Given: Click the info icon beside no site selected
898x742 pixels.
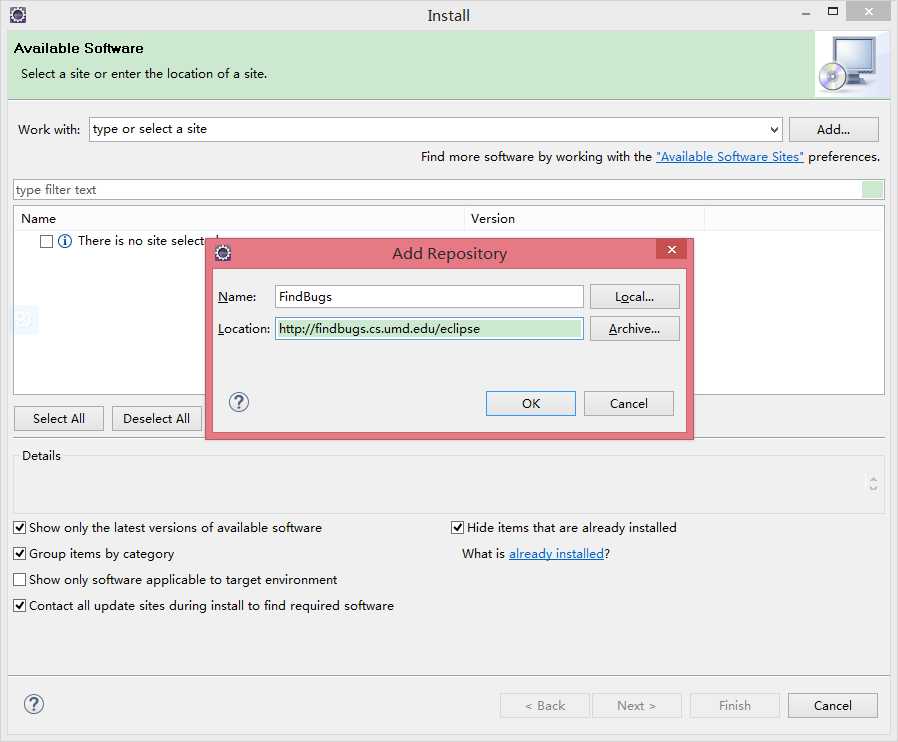Looking at the screenshot, I should (65, 241).
